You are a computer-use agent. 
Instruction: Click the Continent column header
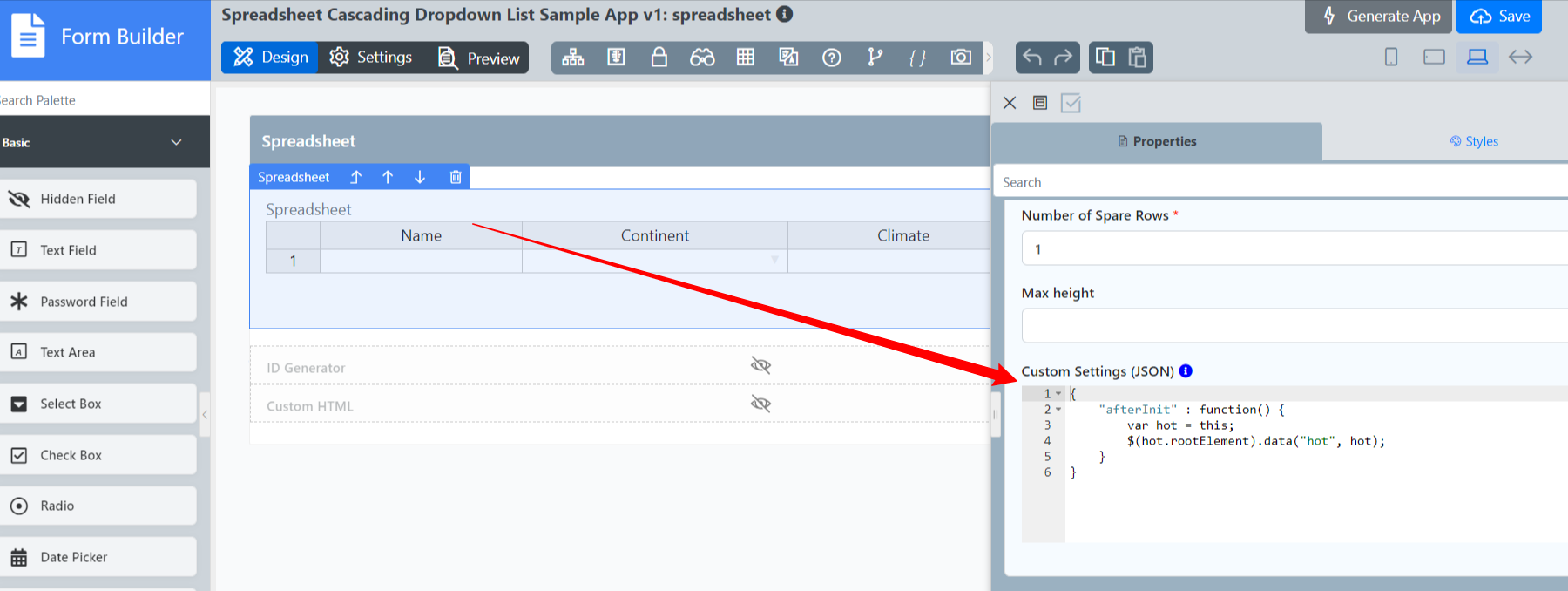pyautogui.click(x=655, y=235)
